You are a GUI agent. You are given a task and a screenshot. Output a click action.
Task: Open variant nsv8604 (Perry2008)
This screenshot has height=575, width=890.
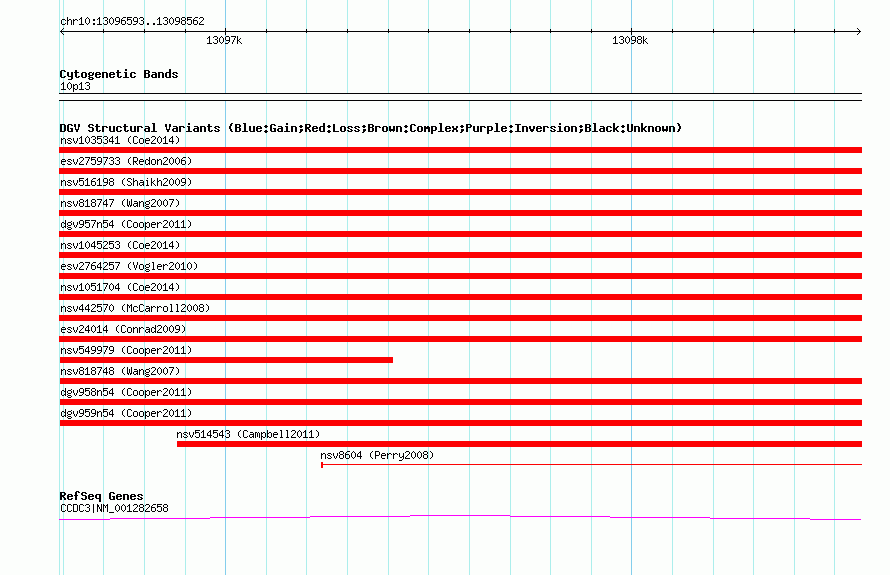point(377,455)
